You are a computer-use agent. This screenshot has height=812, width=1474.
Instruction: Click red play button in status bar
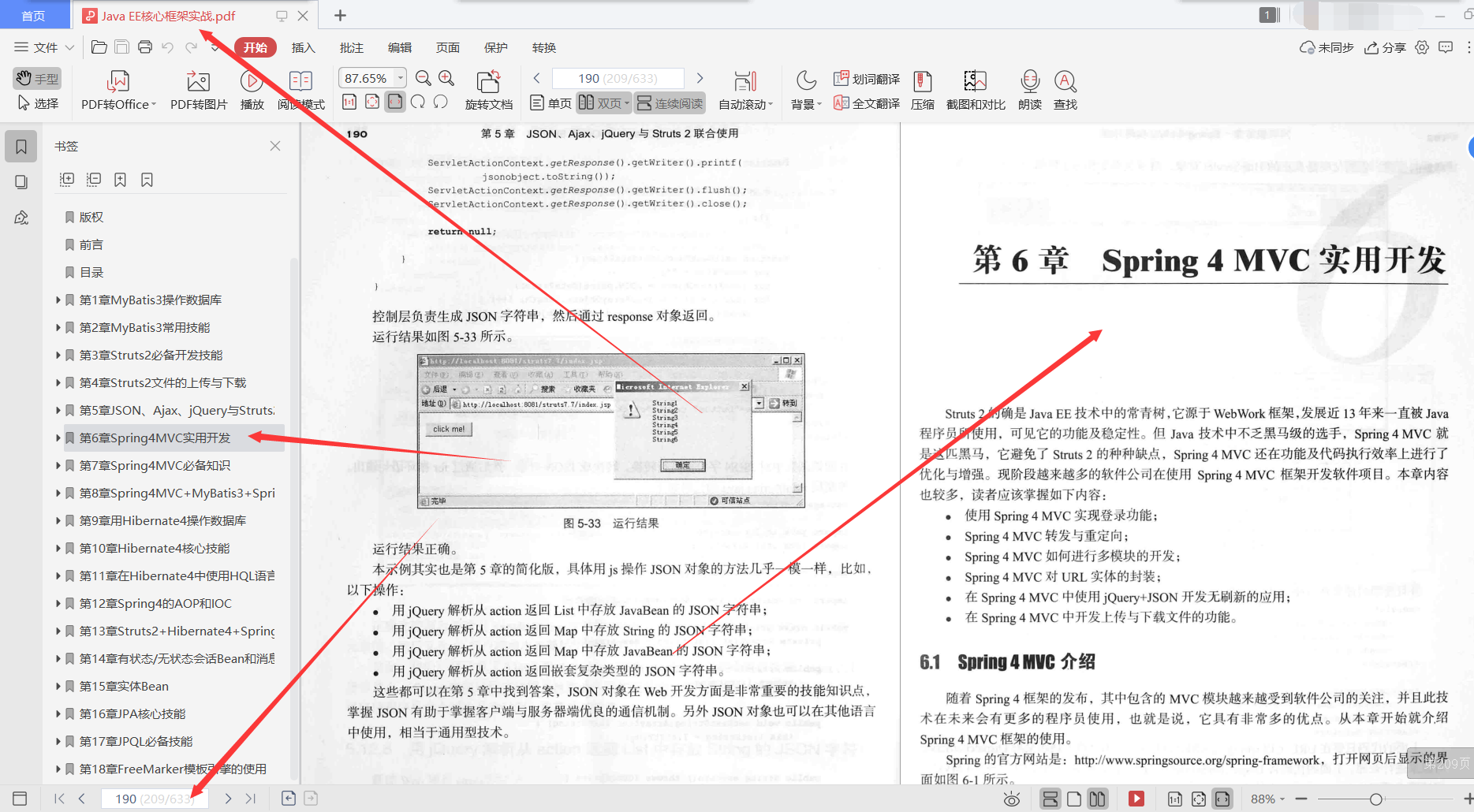pos(1136,799)
